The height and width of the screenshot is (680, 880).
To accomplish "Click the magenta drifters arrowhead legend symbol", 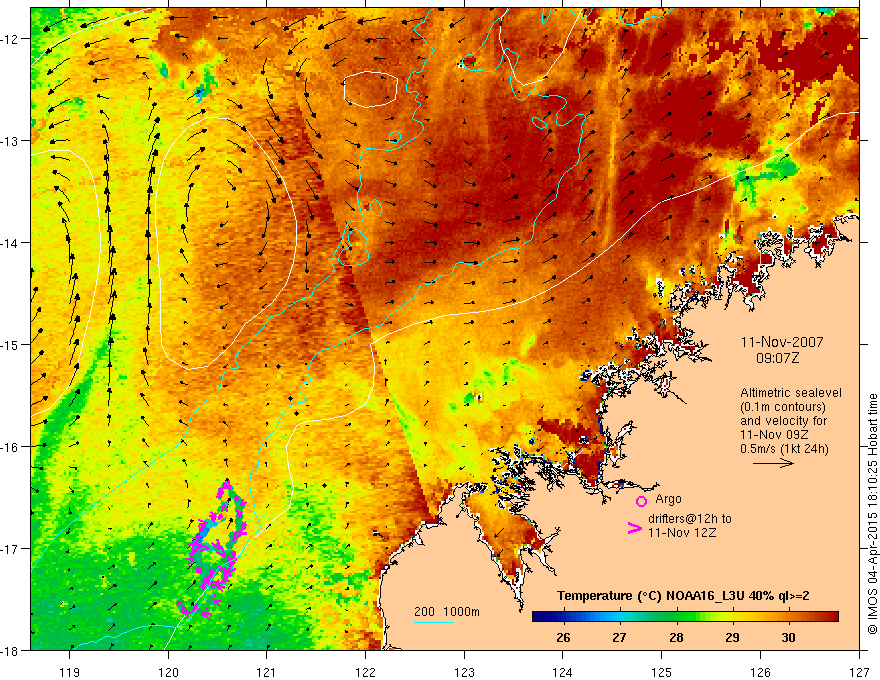I will pyautogui.click(x=635, y=527).
